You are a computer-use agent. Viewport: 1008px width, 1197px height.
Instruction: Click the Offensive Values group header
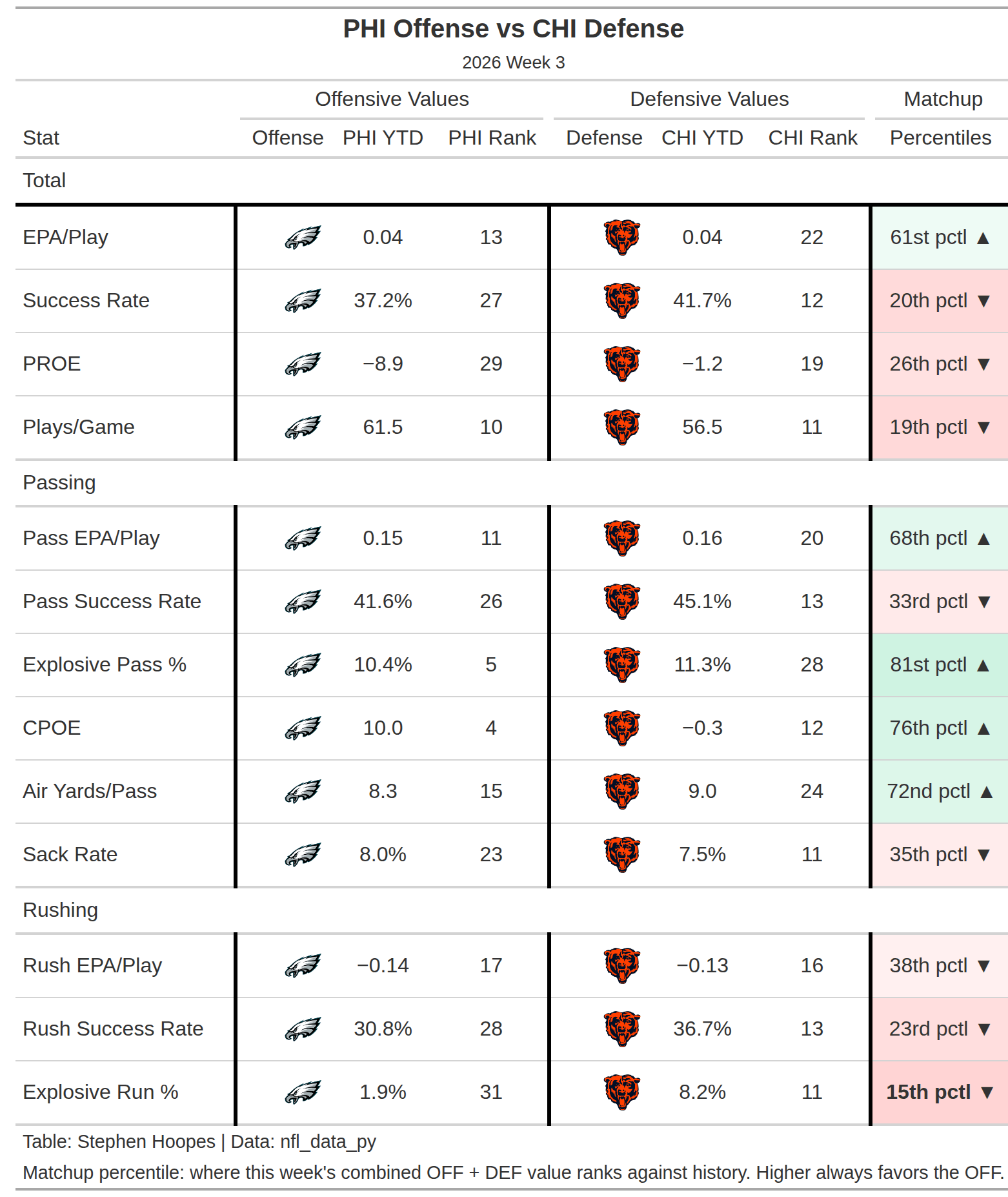pyautogui.click(x=392, y=99)
